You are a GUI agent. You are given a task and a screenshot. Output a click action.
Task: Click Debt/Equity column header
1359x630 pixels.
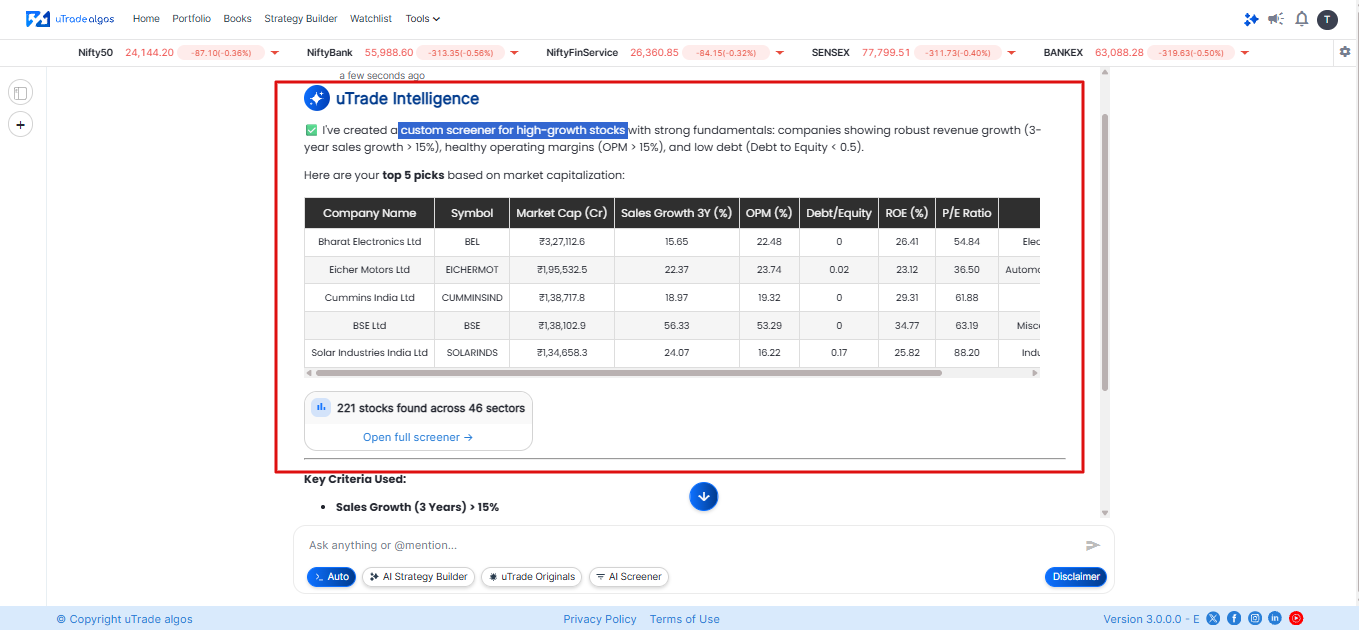839,213
